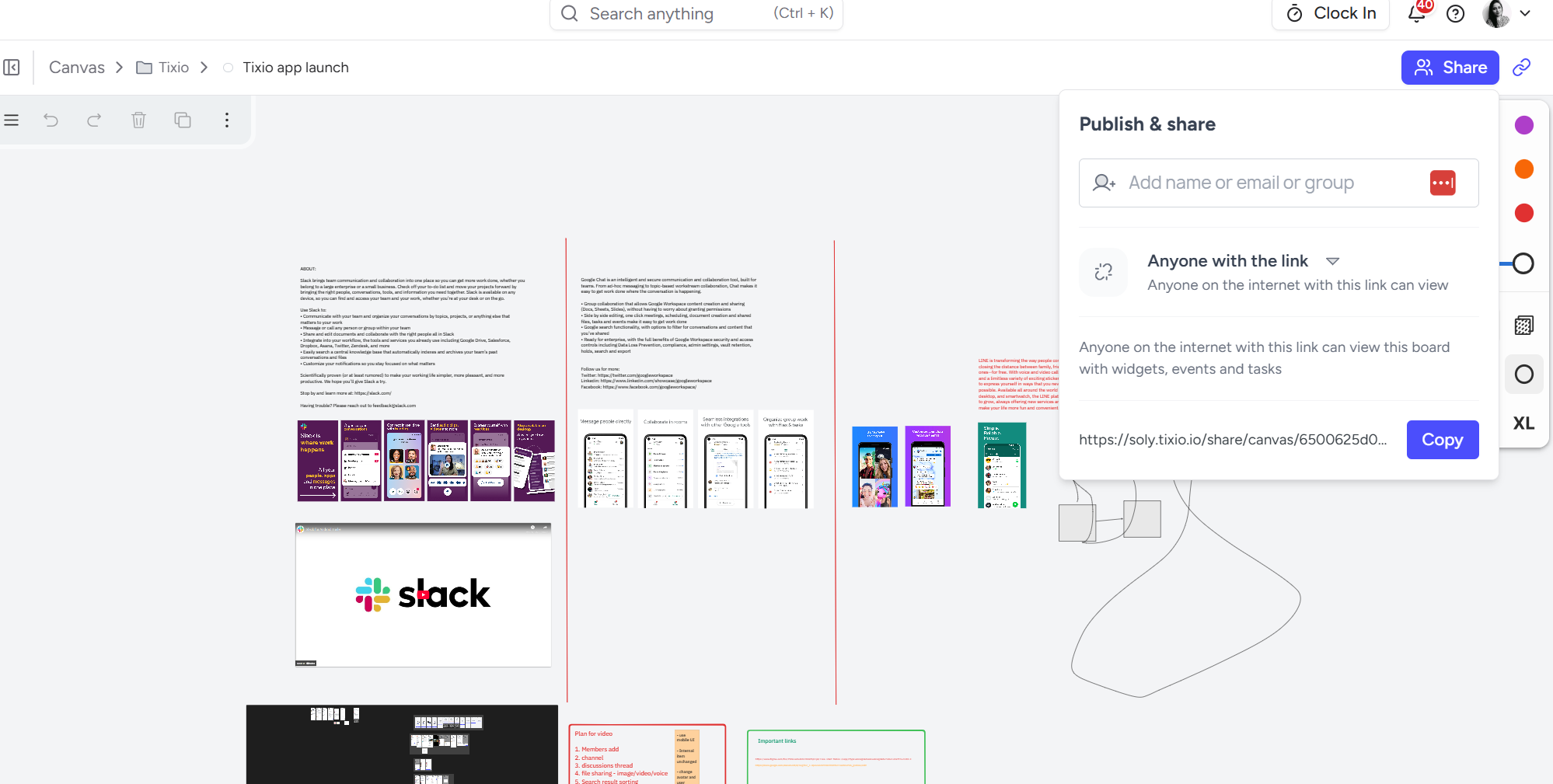The image size is (1553, 784).
Task: Redo the last canvas action
Action: tap(94, 120)
